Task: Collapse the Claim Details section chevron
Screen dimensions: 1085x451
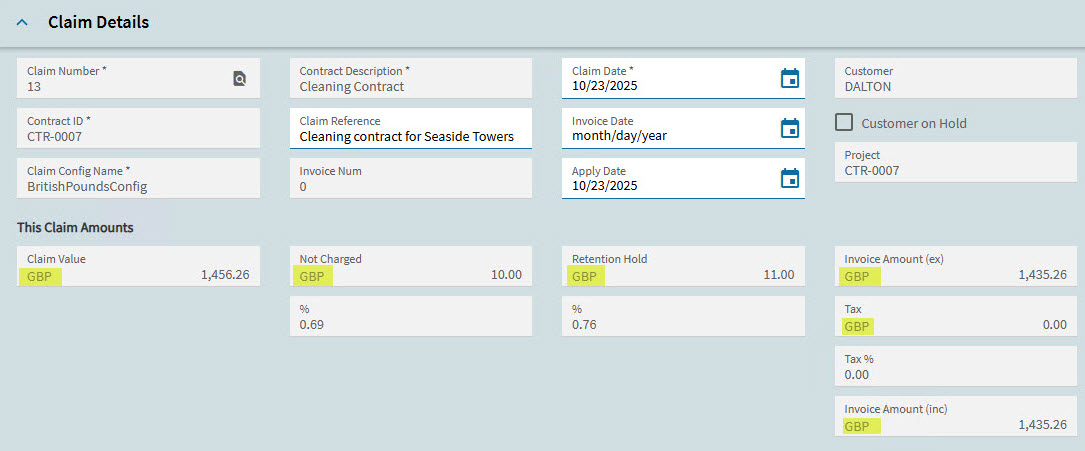Action: pyautogui.click(x=22, y=22)
